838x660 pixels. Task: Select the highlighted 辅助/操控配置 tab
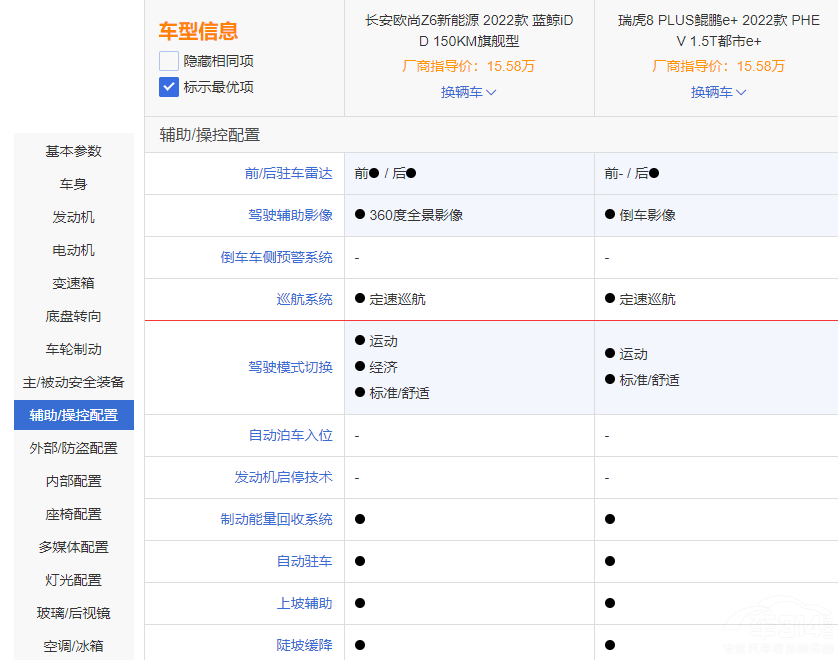point(73,415)
